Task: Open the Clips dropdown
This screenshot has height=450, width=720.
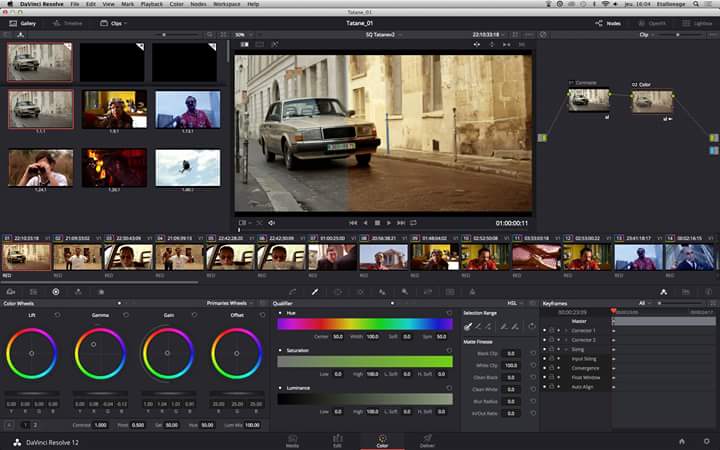Action: [x=113, y=23]
